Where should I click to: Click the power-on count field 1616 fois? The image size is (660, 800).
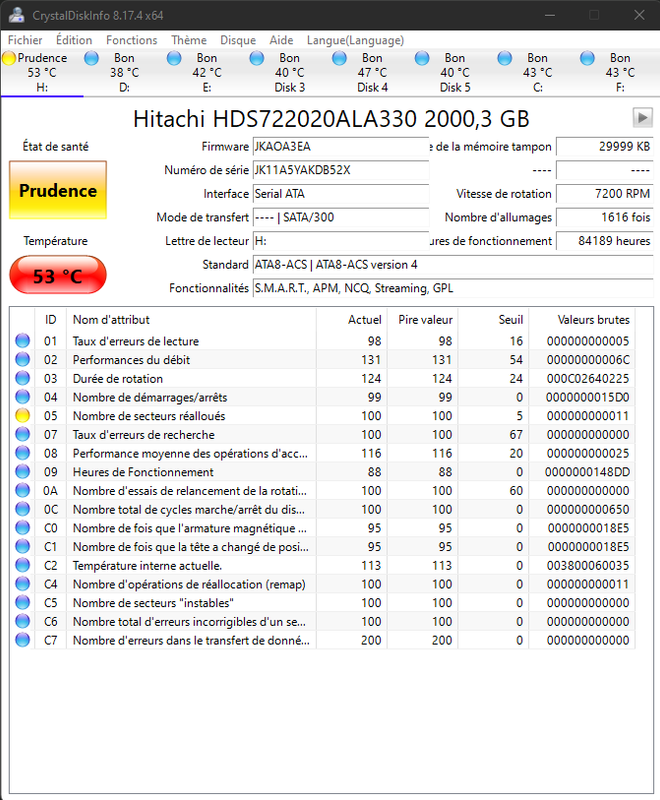point(604,217)
